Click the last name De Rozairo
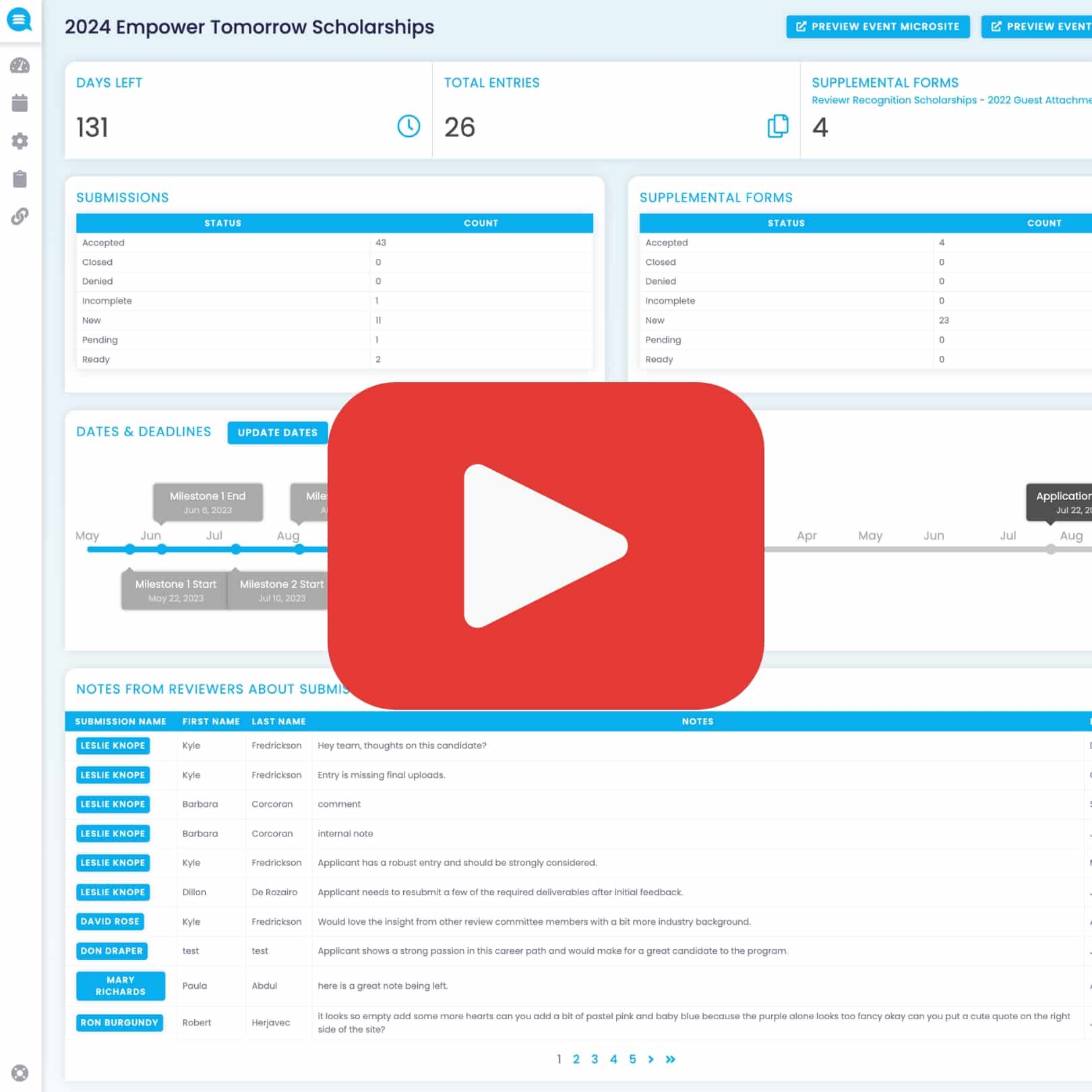1092x1092 pixels. 274,892
